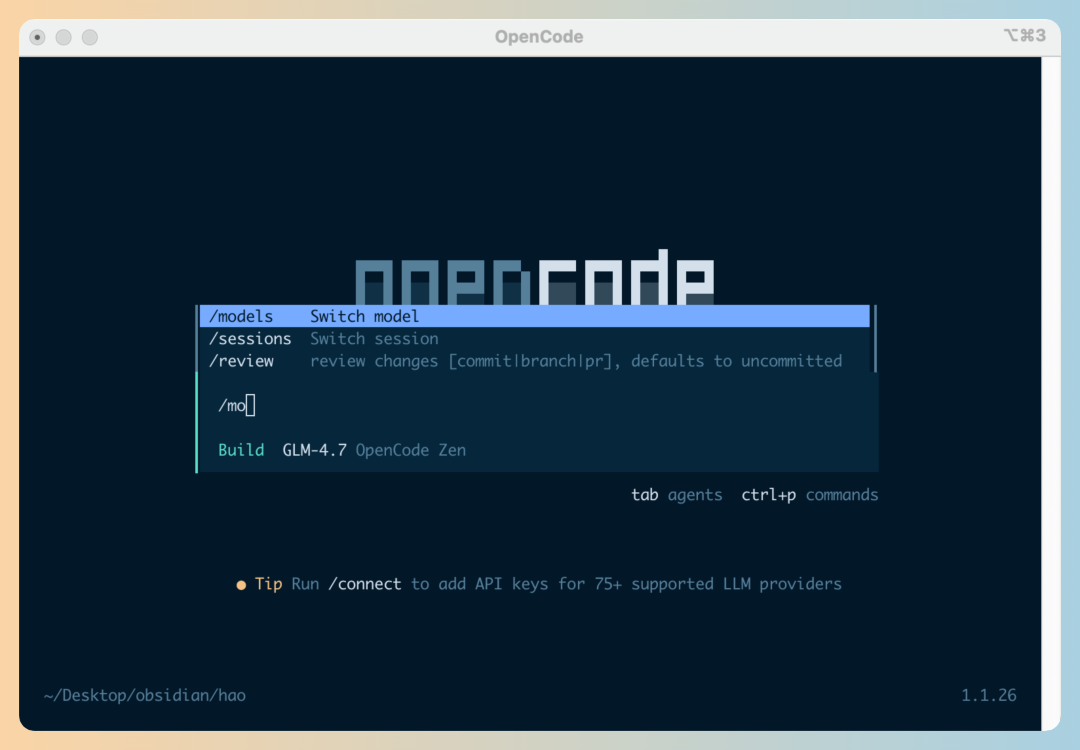Click the OpenCode title bar text
1080x750 pixels.
(539, 36)
